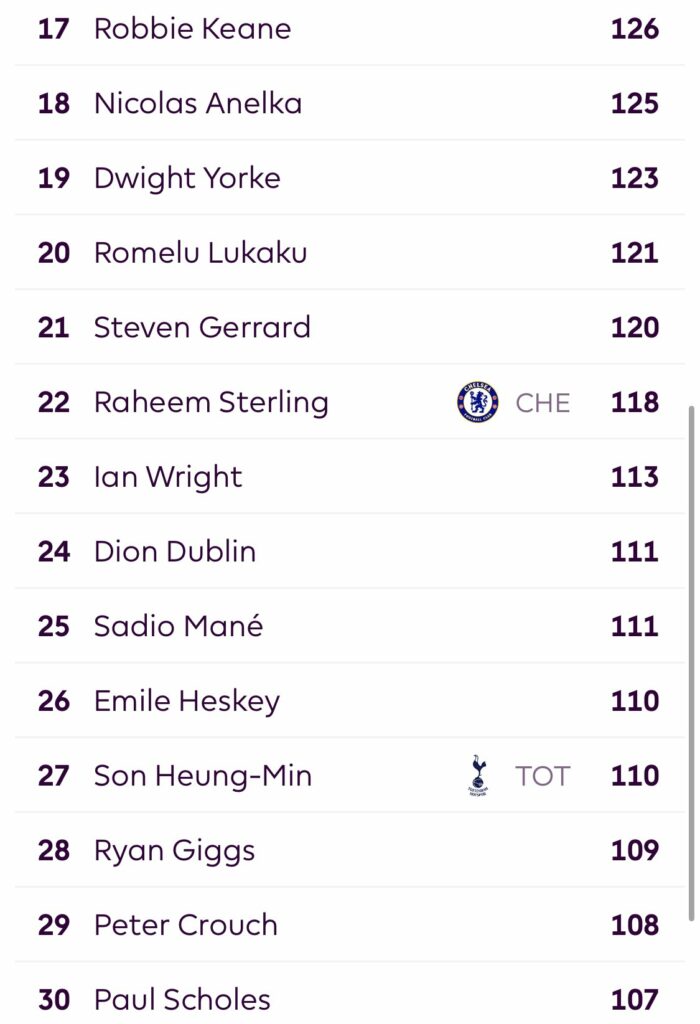
Task: Select Raheem Sterling's name
Action: click(x=211, y=402)
